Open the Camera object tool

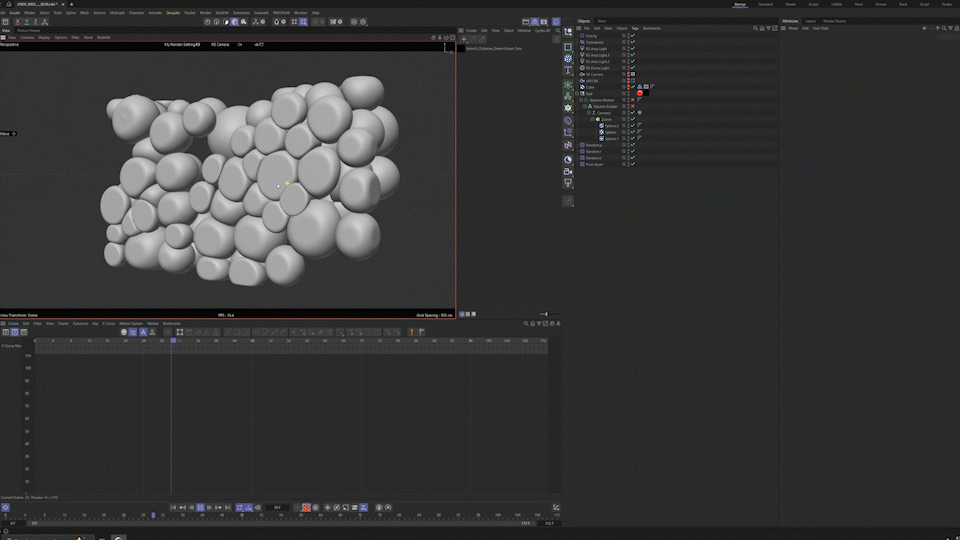tap(568, 171)
